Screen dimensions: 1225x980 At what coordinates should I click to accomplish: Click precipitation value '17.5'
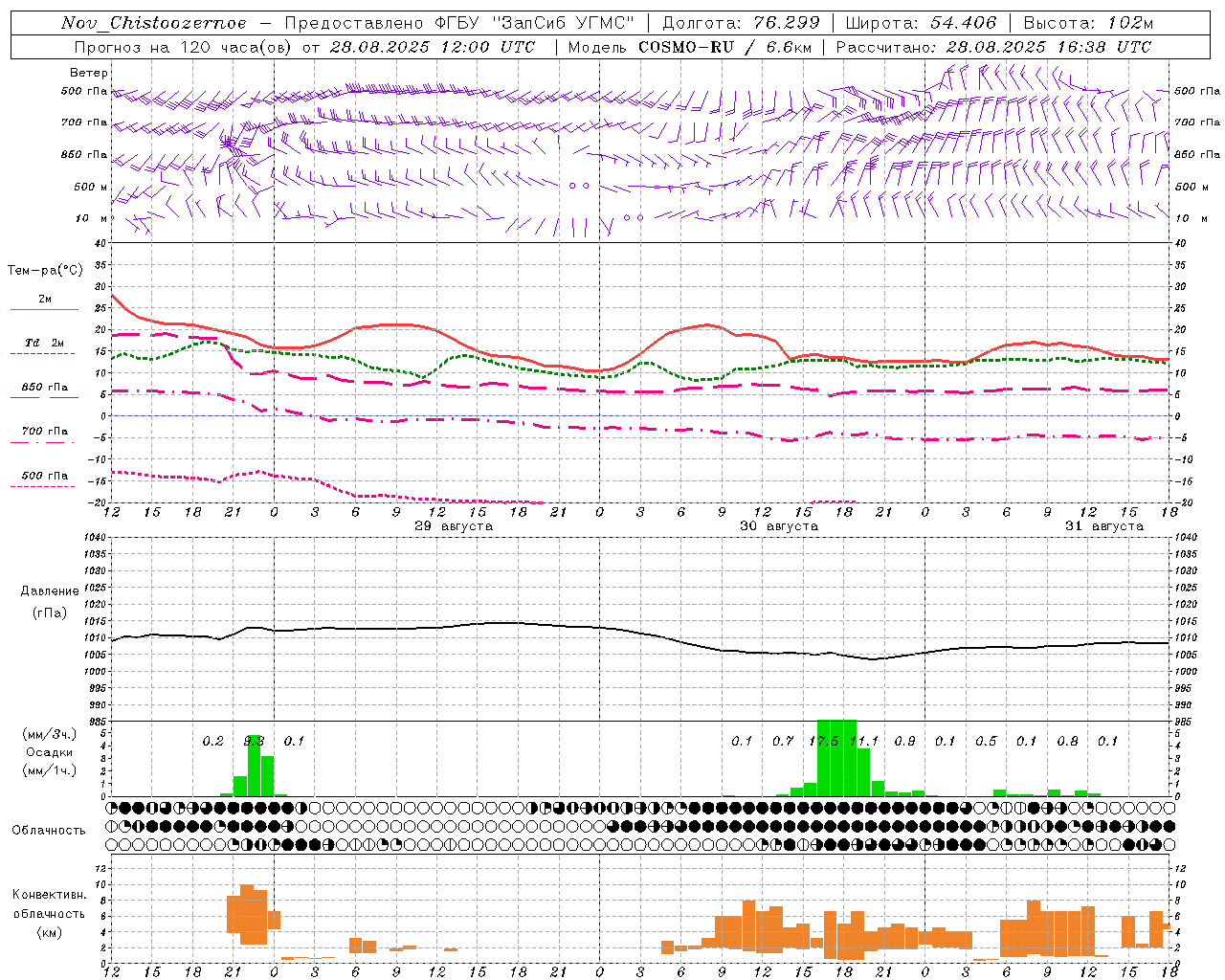[824, 741]
